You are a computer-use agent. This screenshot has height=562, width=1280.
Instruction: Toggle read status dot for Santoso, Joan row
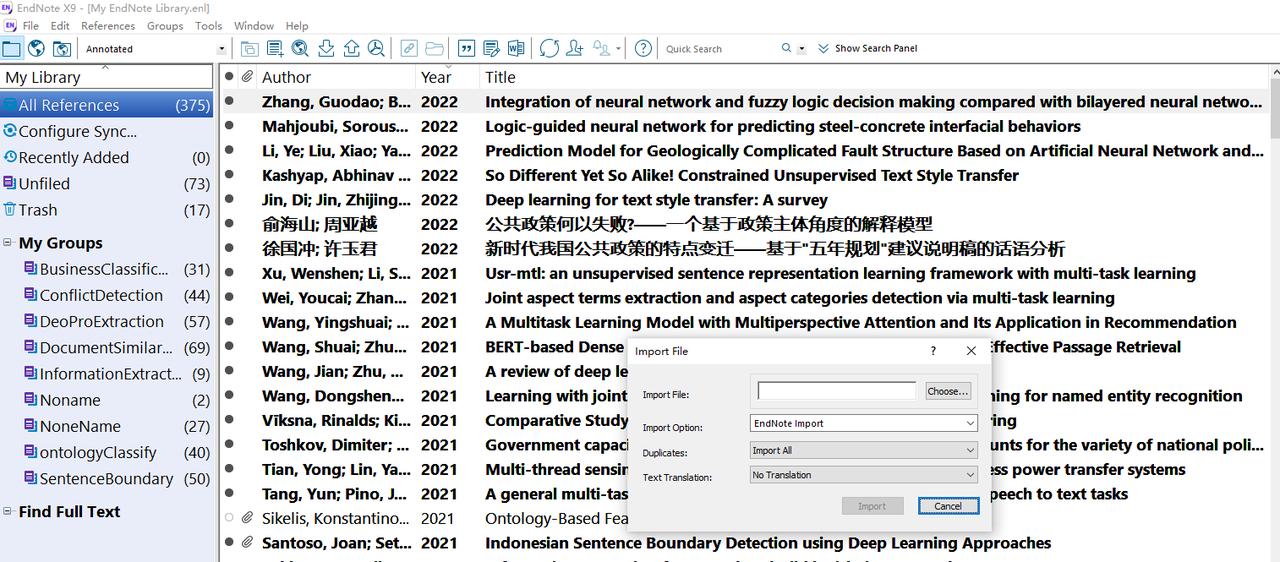click(x=229, y=543)
